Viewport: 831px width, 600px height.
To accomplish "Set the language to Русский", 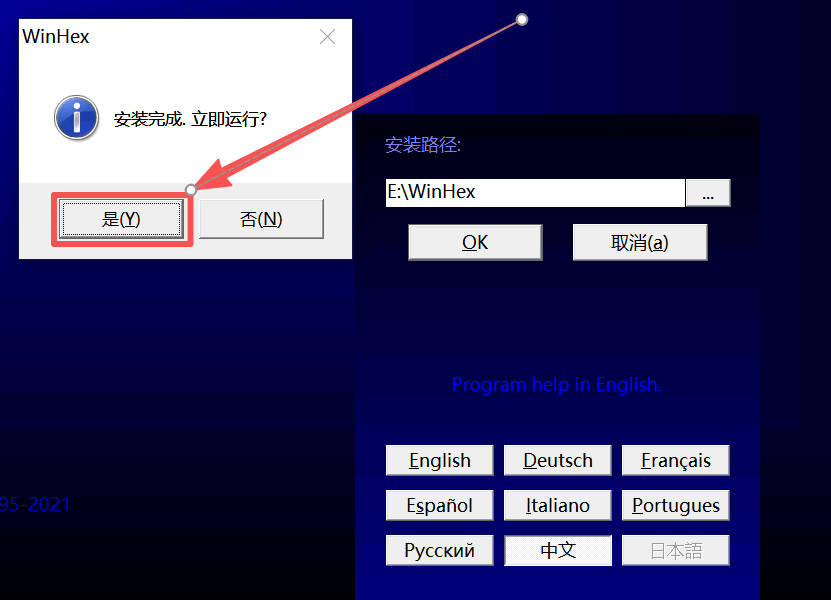I will pos(439,551).
